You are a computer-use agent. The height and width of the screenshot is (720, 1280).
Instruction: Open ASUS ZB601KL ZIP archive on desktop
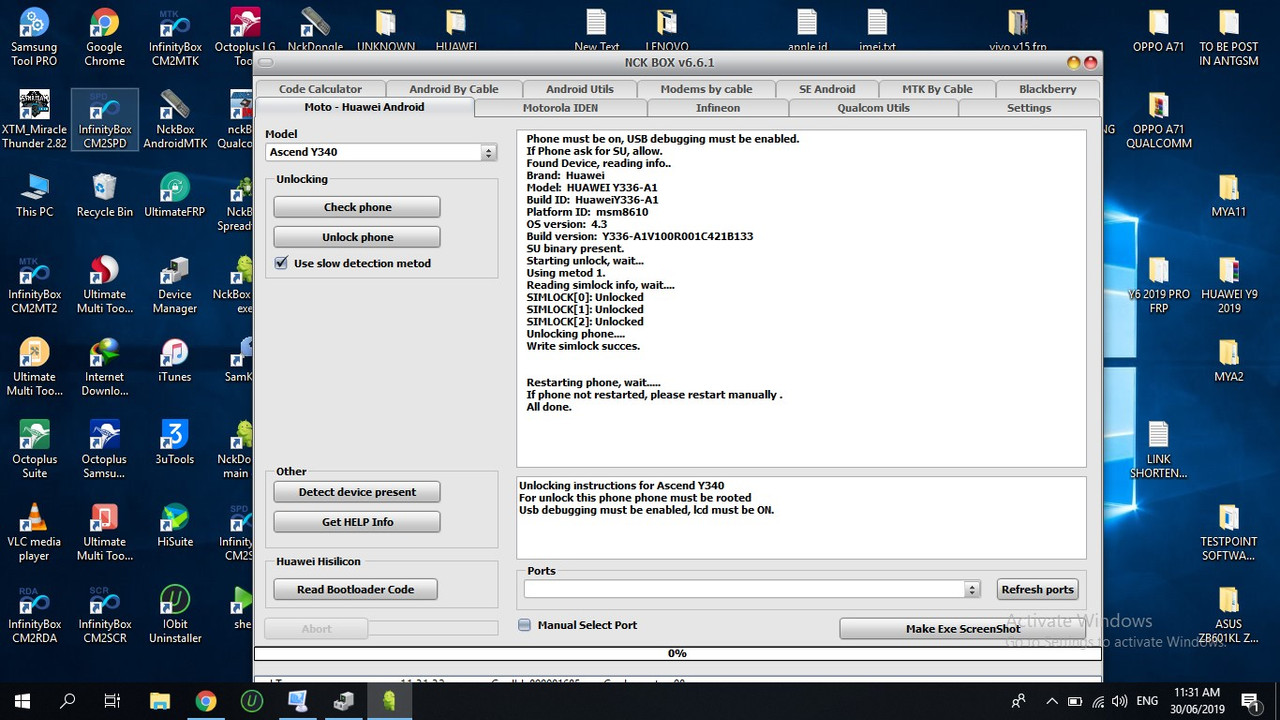tap(1229, 615)
